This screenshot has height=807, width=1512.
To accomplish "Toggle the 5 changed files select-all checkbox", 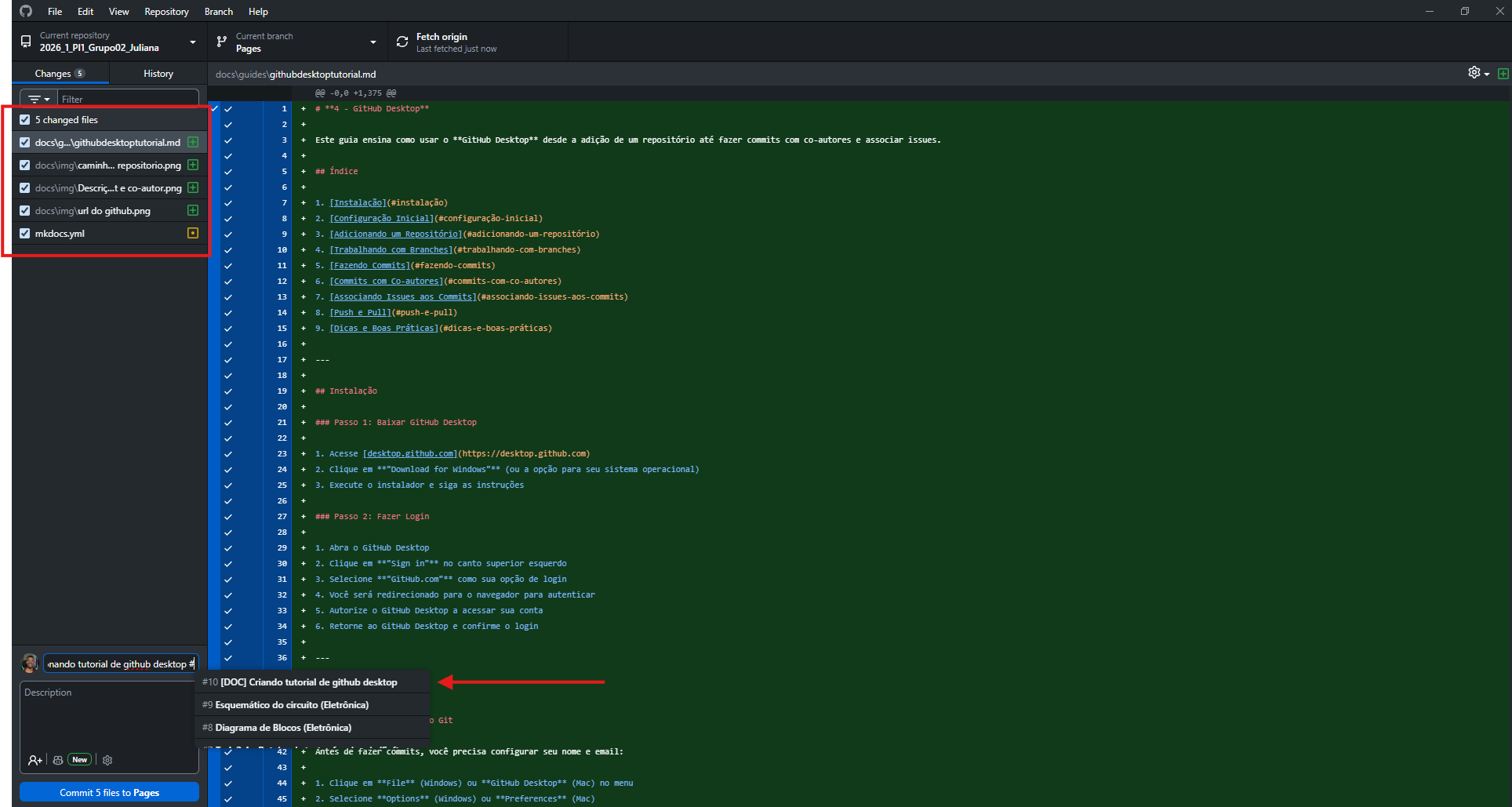I will (25, 120).
